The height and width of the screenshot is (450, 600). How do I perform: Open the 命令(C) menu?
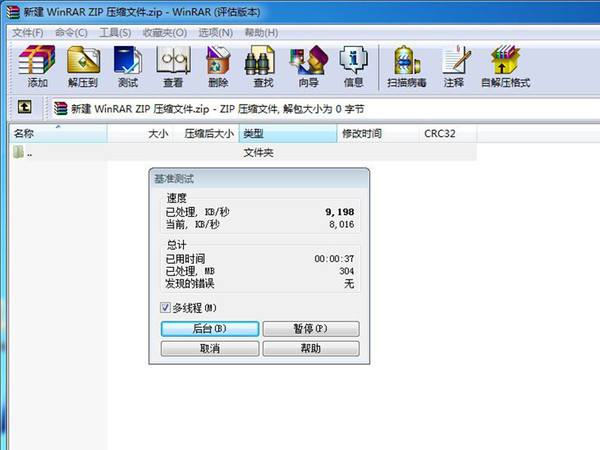click(71, 33)
